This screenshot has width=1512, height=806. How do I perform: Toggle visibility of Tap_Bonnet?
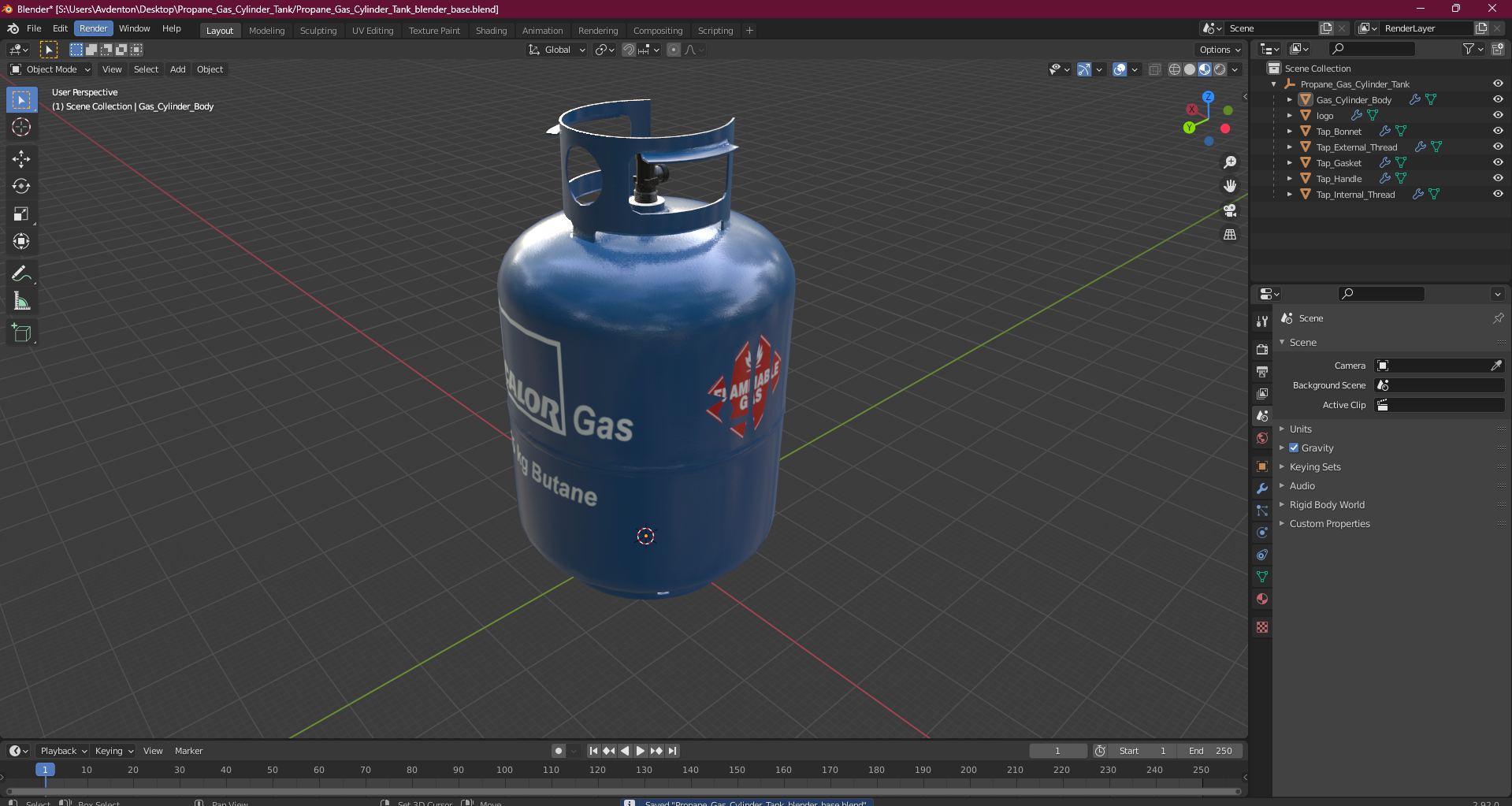(1498, 131)
